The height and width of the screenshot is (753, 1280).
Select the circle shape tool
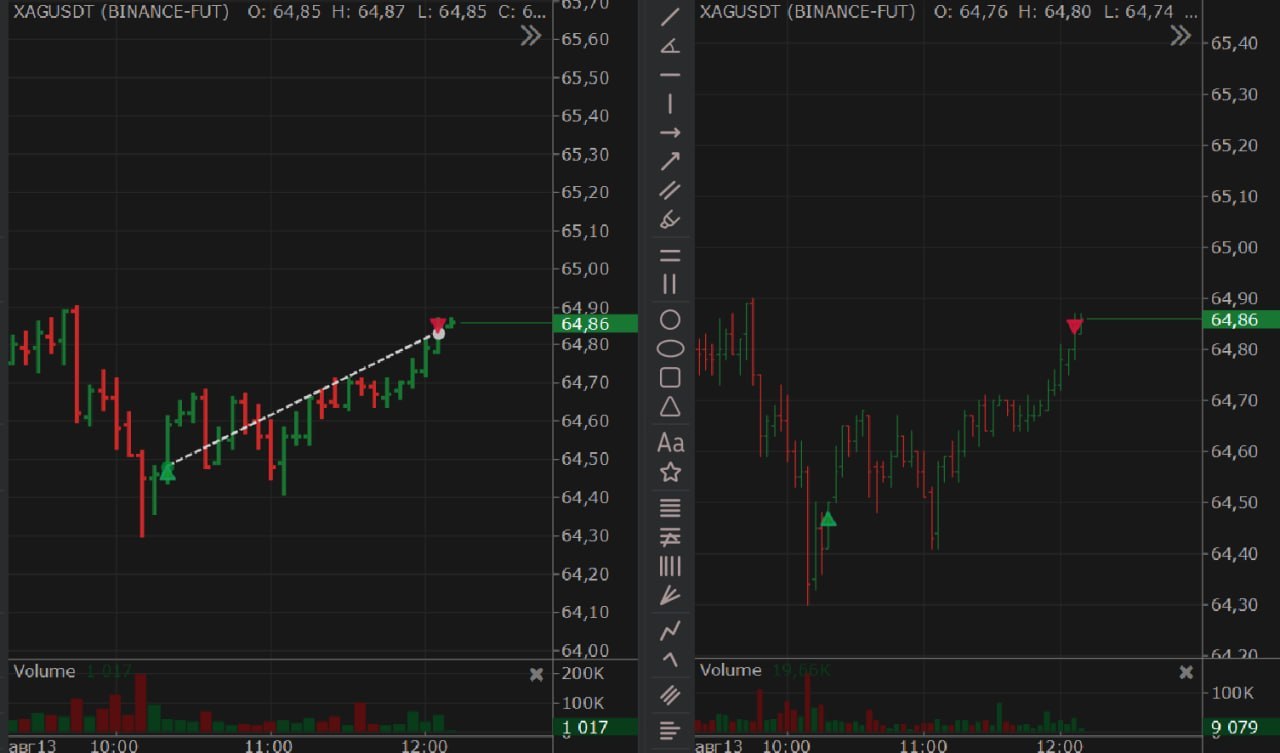coord(670,320)
